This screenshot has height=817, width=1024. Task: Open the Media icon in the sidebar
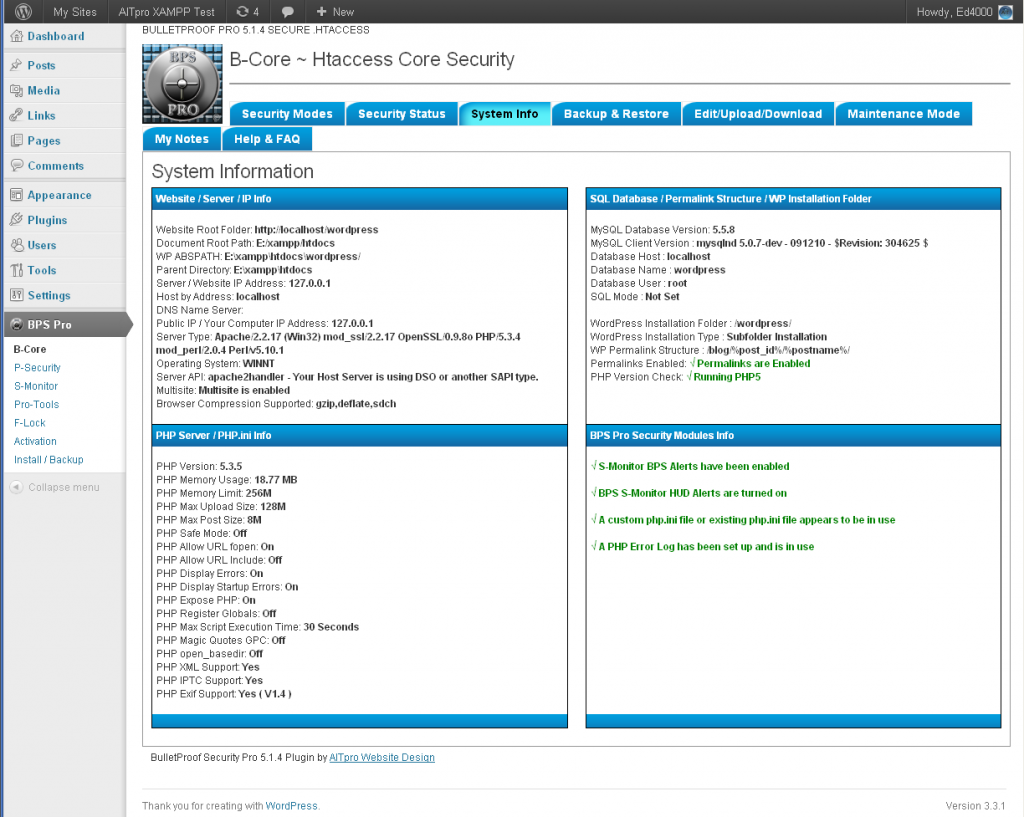coord(18,90)
